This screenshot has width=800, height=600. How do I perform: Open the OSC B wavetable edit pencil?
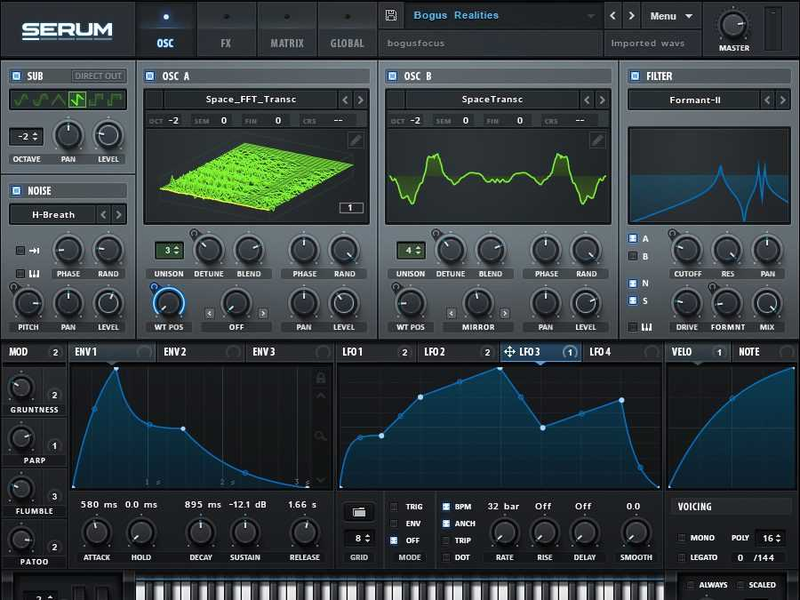tap(597, 140)
